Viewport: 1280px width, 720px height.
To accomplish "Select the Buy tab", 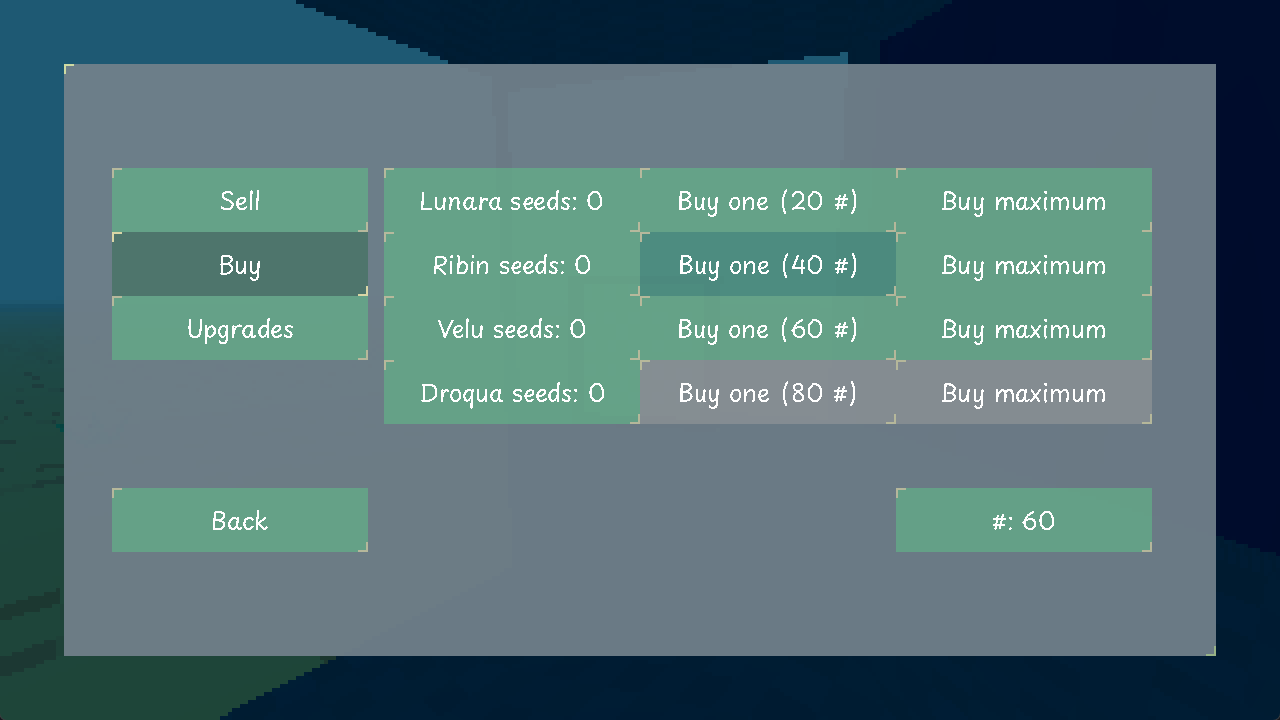I will (x=240, y=265).
